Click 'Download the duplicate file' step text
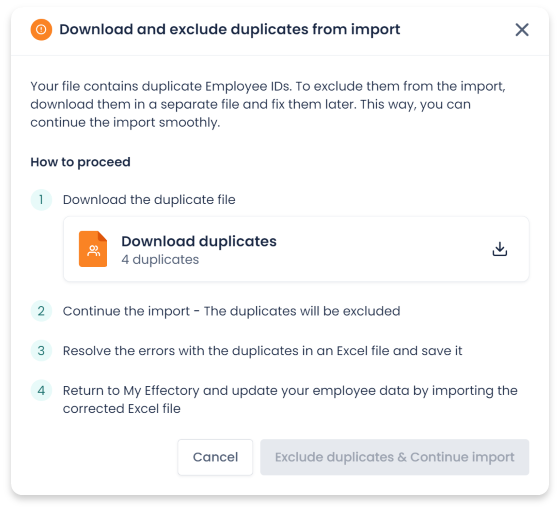The height and width of the screenshot is (510, 560). [149, 200]
